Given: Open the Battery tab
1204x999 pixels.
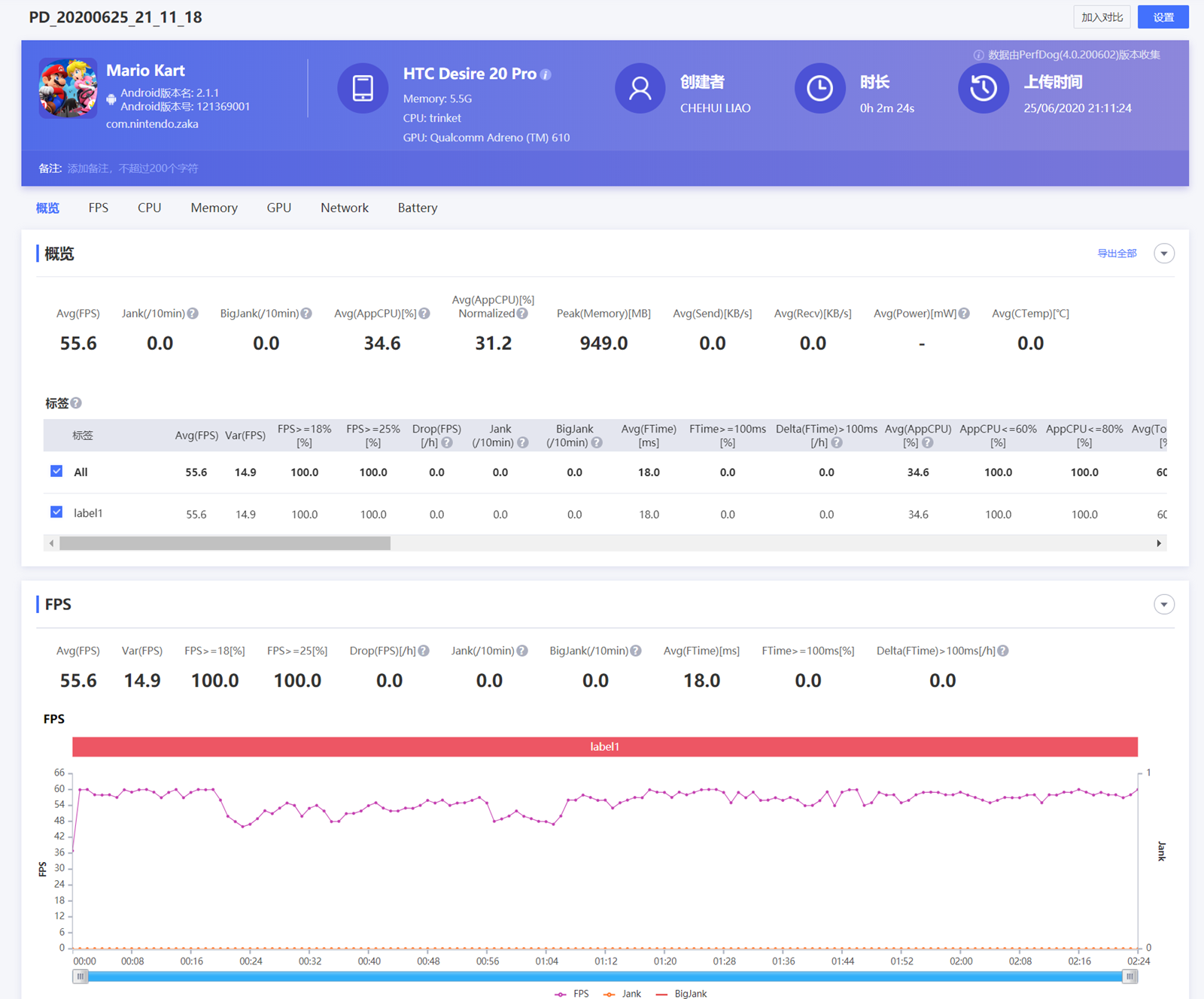Looking at the screenshot, I should [417, 208].
